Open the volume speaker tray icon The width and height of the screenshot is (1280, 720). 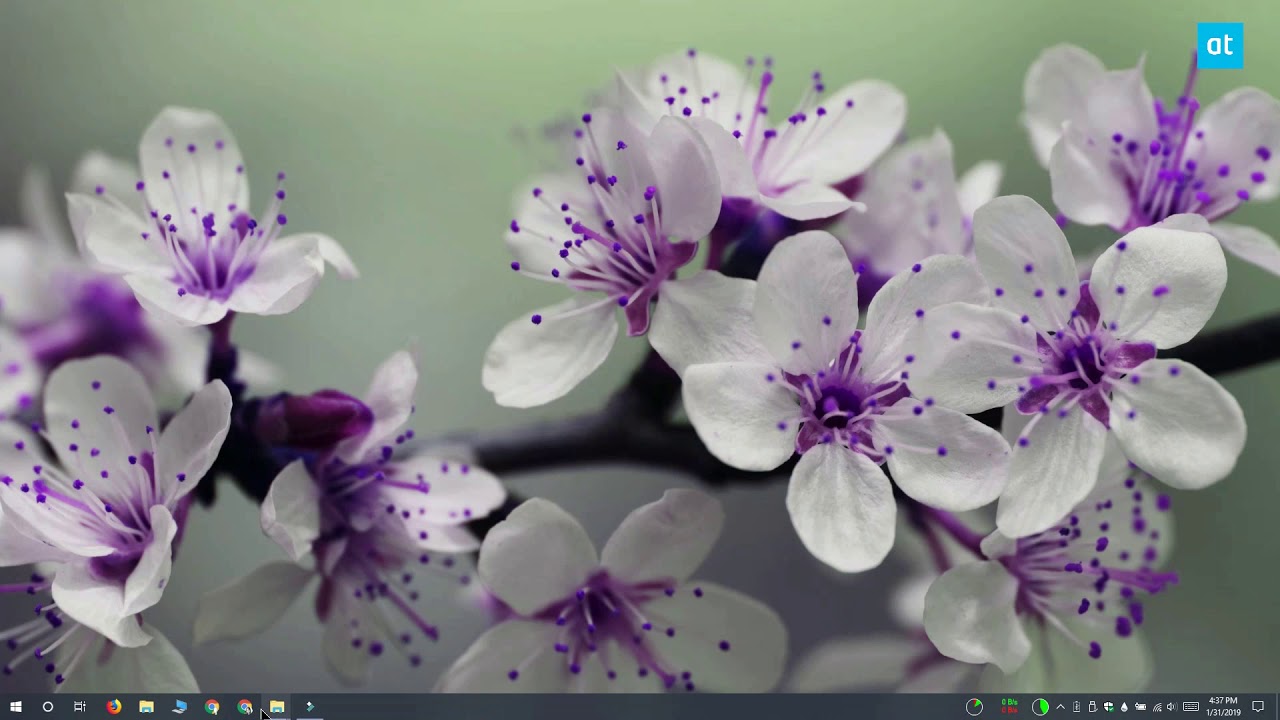pos(1172,707)
